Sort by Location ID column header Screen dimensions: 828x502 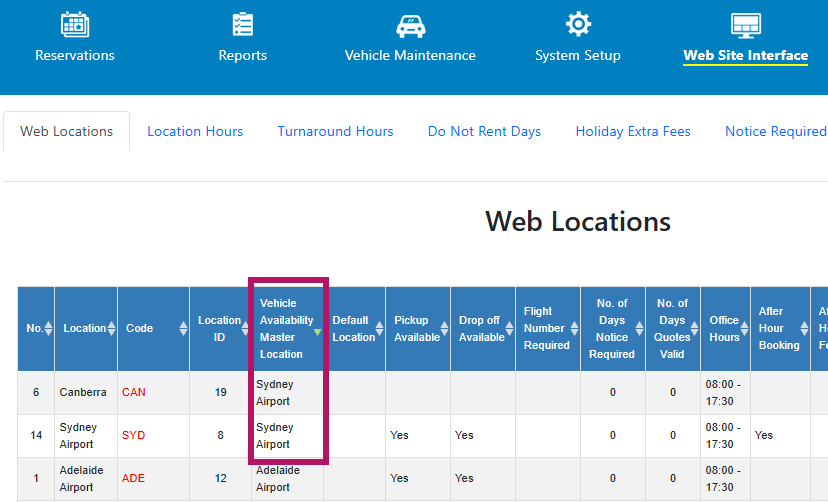point(219,328)
